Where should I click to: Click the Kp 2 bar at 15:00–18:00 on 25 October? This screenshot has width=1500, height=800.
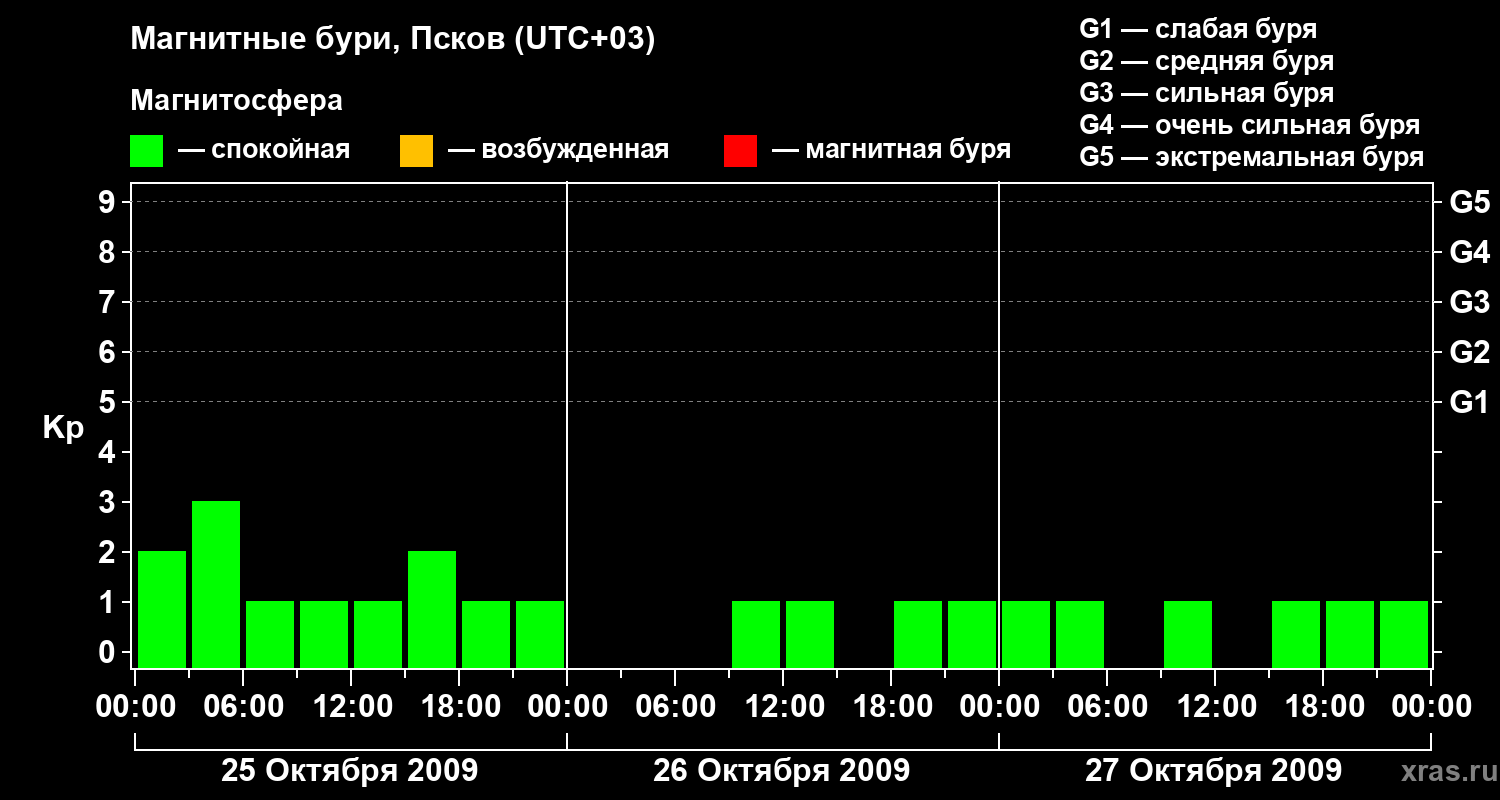coord(432,609)
